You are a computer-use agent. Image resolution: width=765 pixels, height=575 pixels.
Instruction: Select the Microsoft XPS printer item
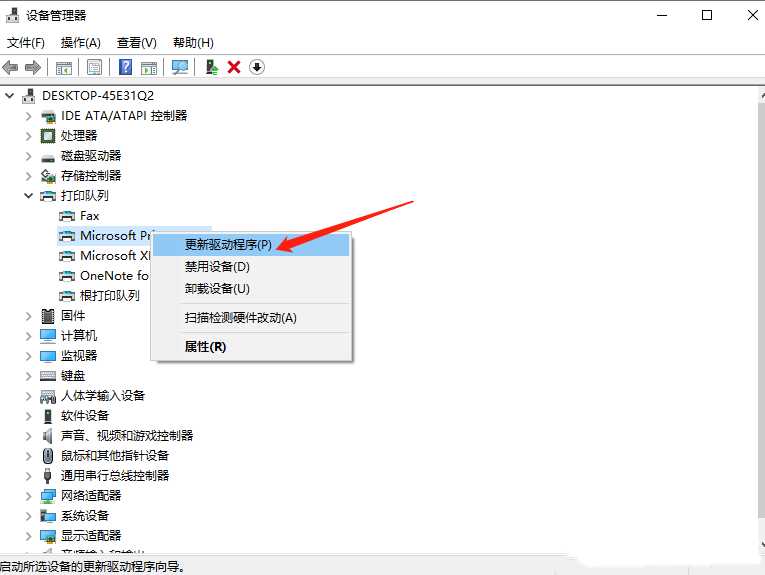click(x=115, y=256)
